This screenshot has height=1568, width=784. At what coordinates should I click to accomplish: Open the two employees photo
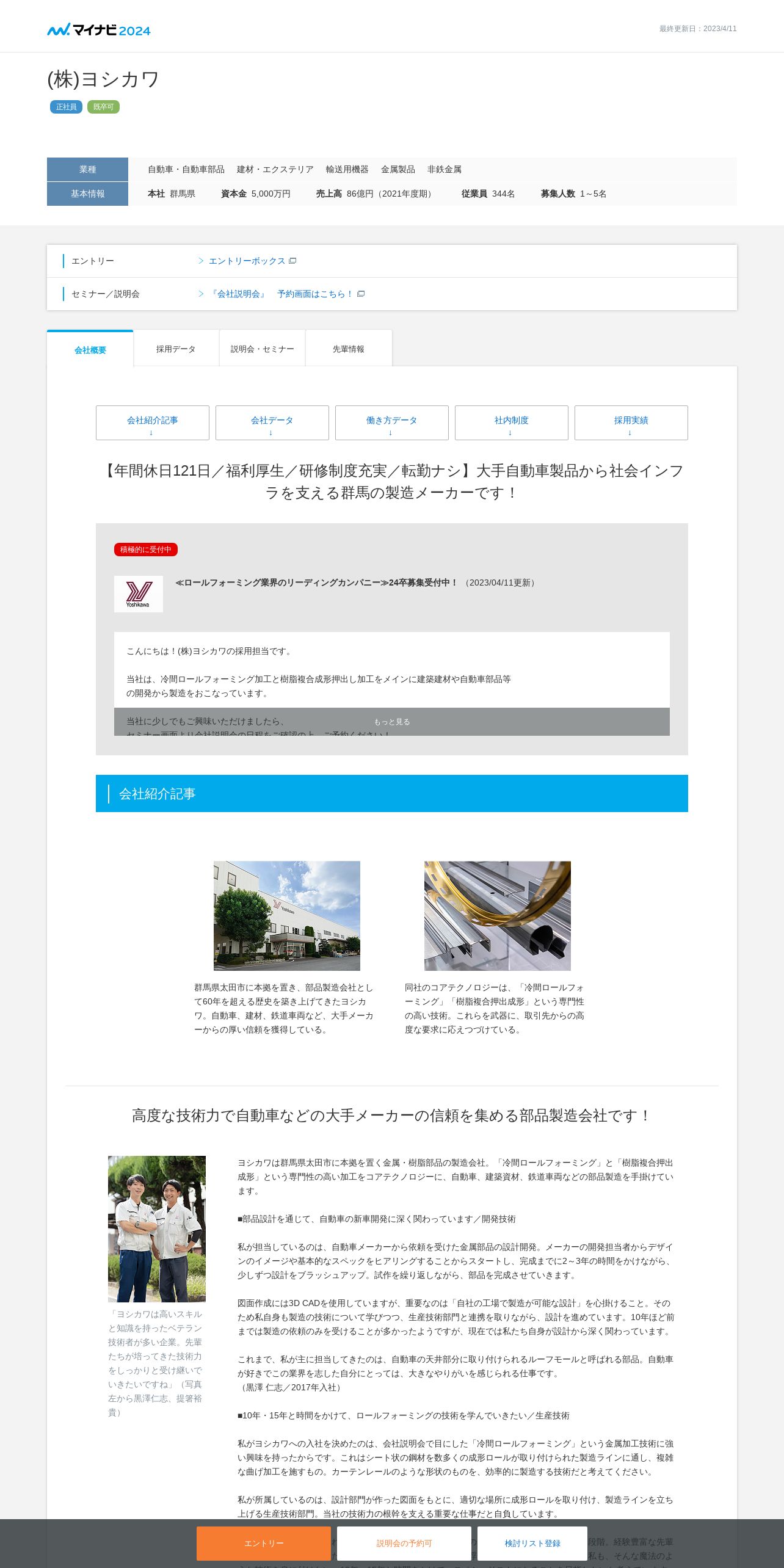pos(157,1229)
